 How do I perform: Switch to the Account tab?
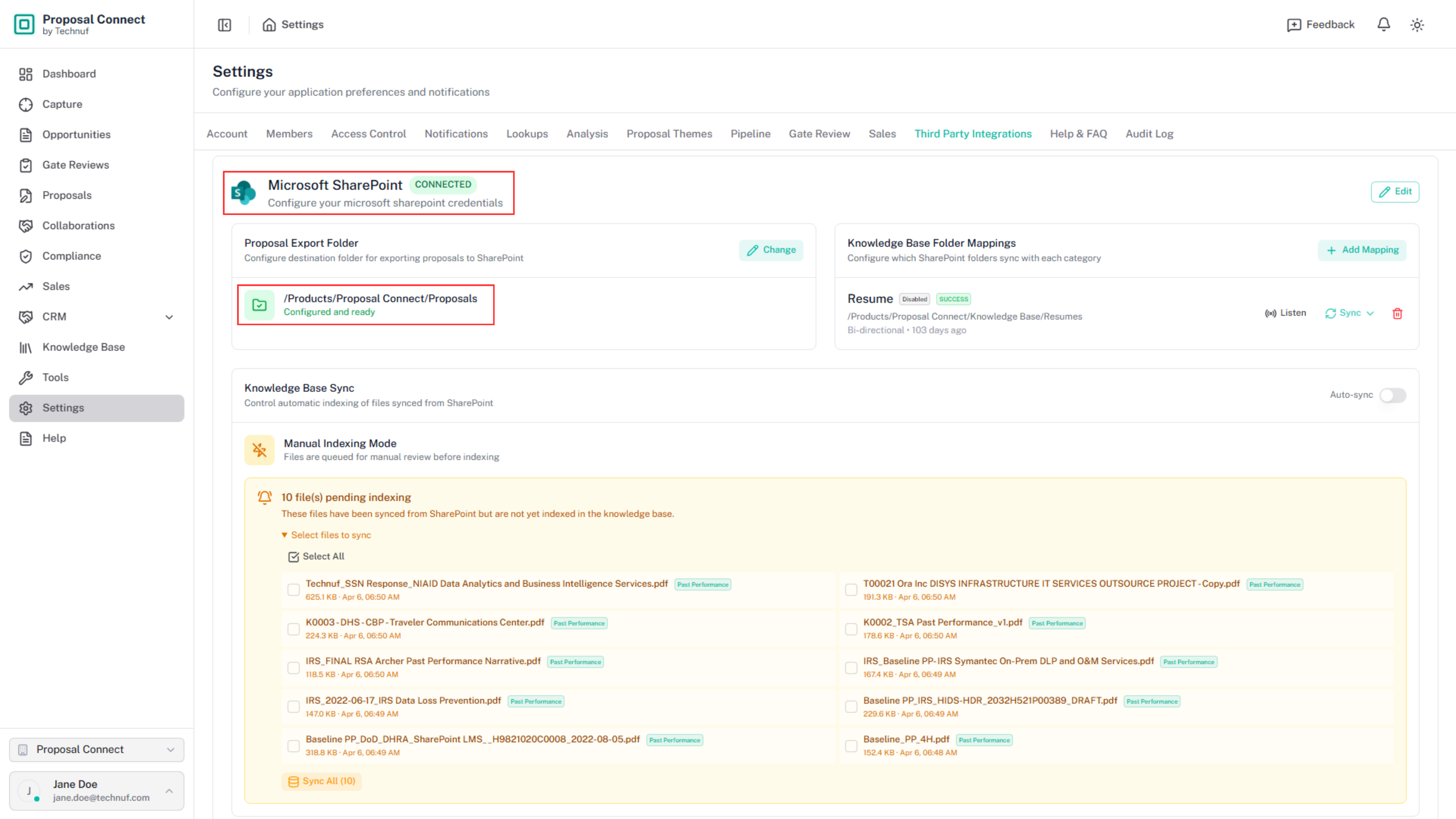(227, 134)
